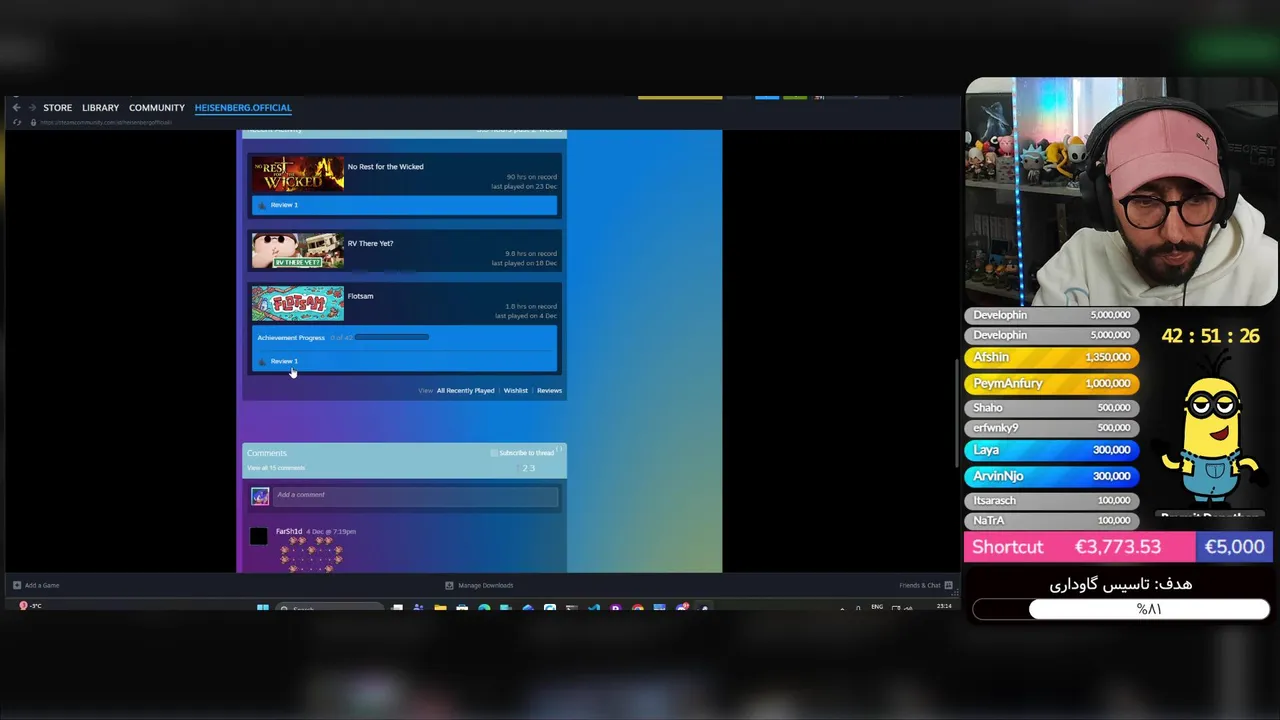
Task: Go forward with Steam's forward arrow
Action: (32, 108)
